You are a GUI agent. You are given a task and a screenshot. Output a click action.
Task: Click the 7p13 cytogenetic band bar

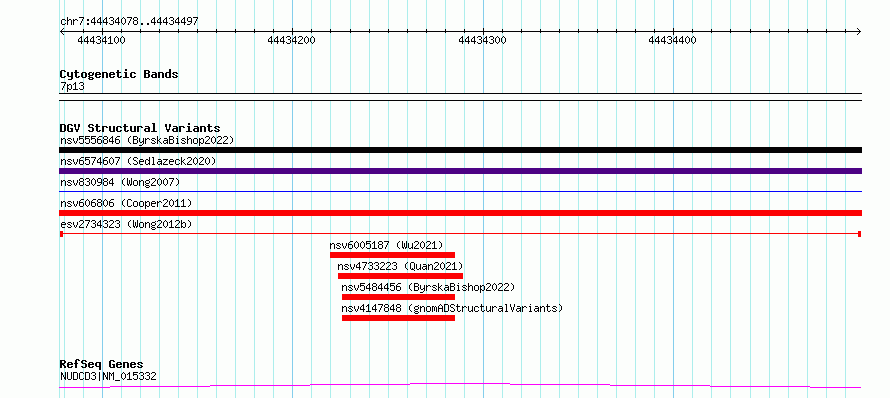tap(460, 97)
